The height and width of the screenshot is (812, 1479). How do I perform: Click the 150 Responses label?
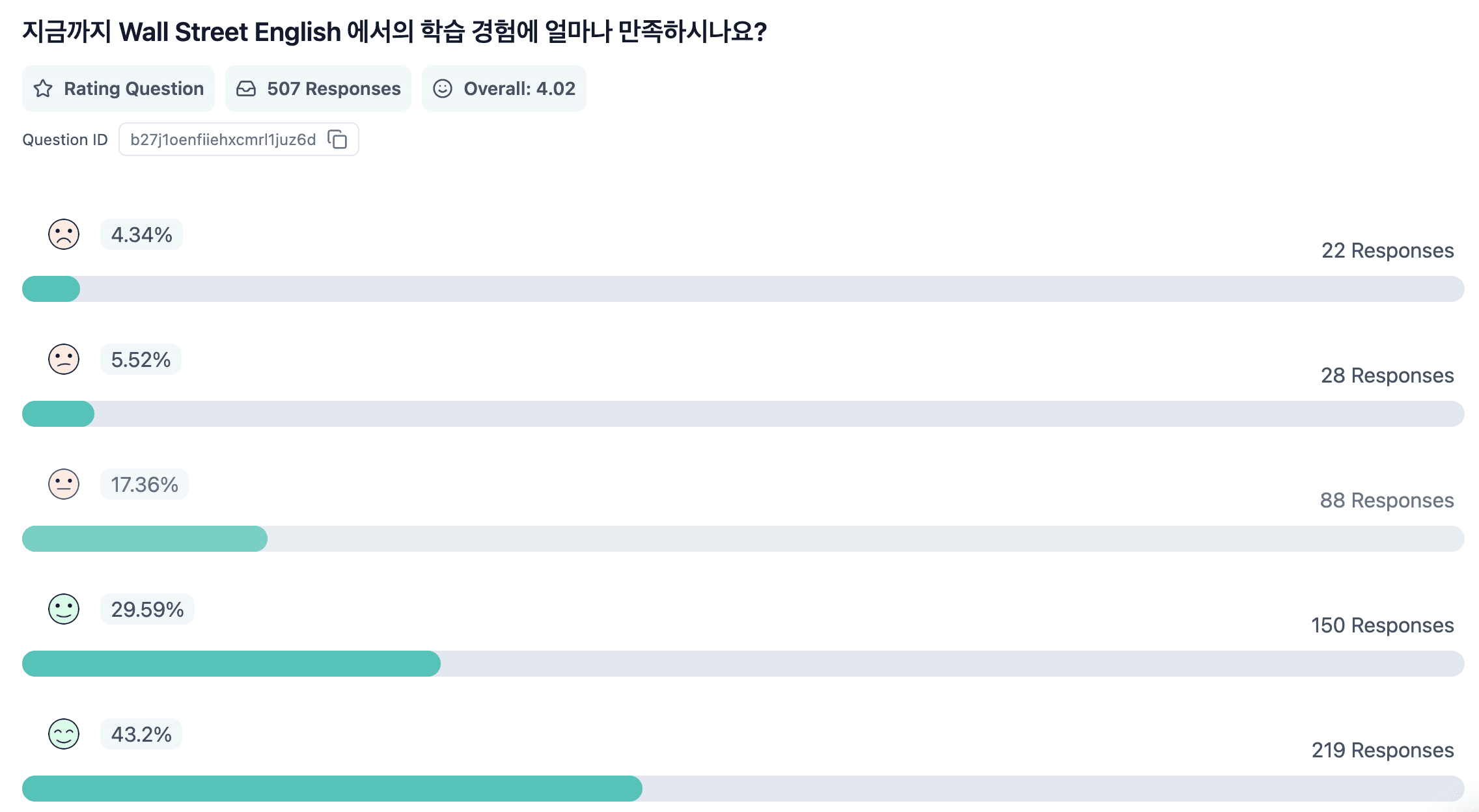click(1383, 625)
